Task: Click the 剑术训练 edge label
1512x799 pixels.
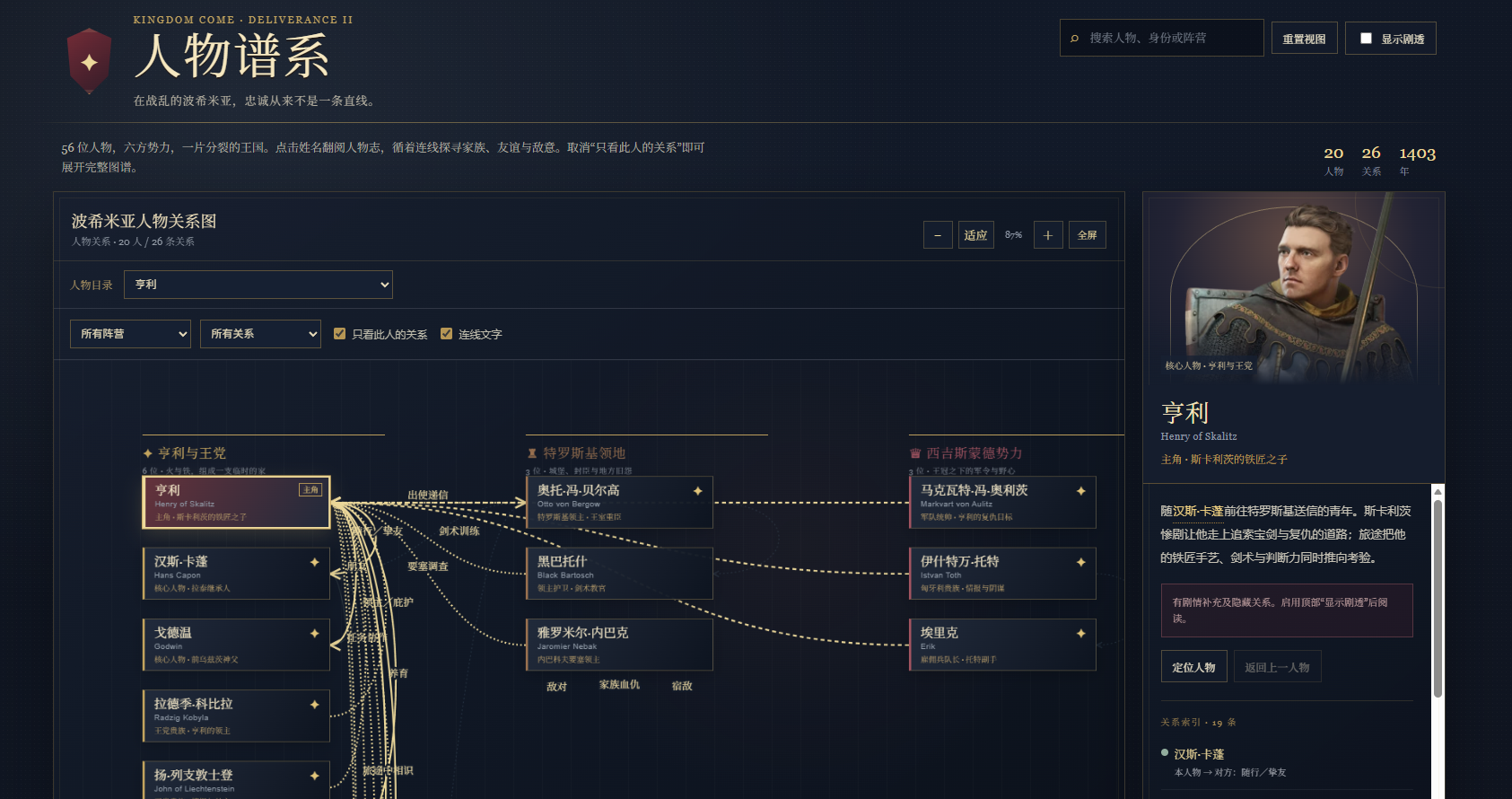Action: 459,531
